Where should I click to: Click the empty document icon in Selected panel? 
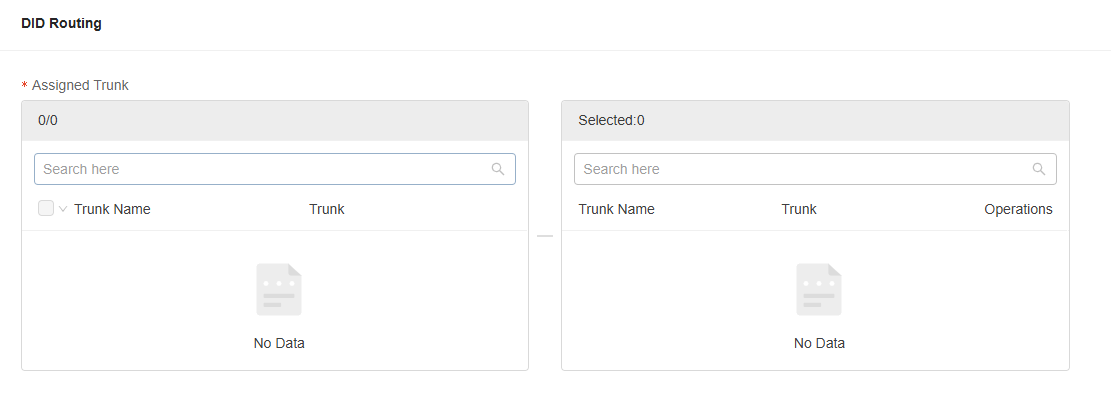[x=818, y=289]
